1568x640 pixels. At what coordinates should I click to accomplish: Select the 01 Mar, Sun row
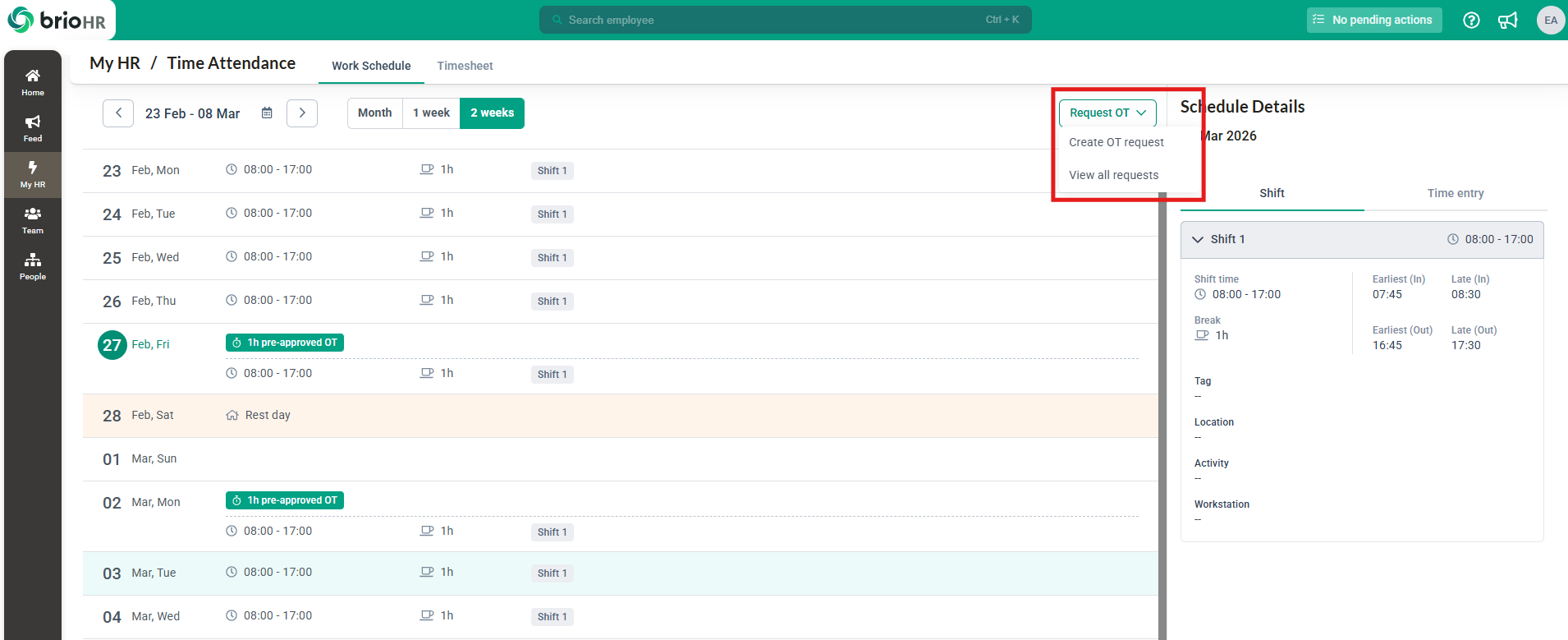click(621, 459)
